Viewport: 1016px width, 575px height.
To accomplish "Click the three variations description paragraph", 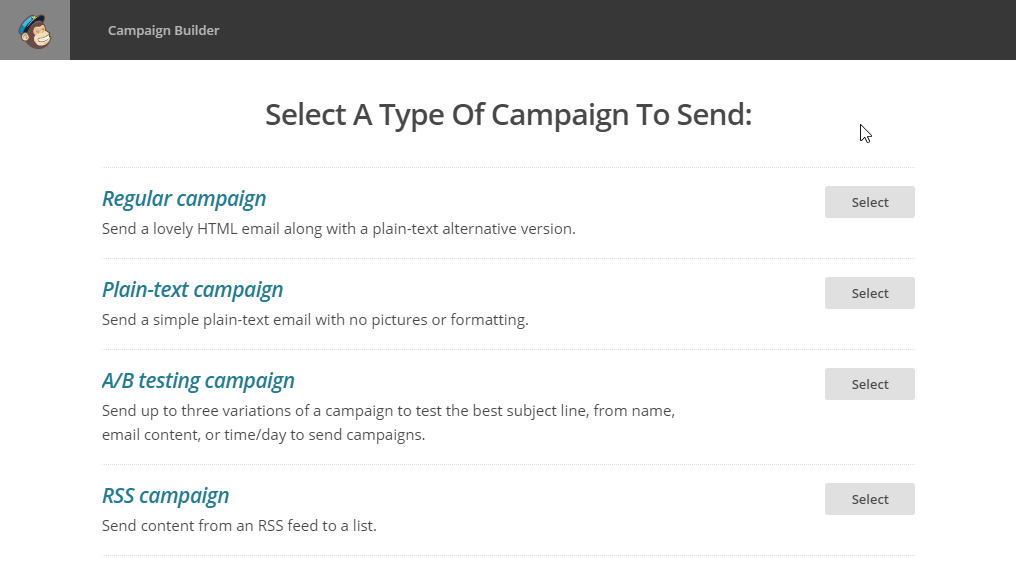I will 388,423.
